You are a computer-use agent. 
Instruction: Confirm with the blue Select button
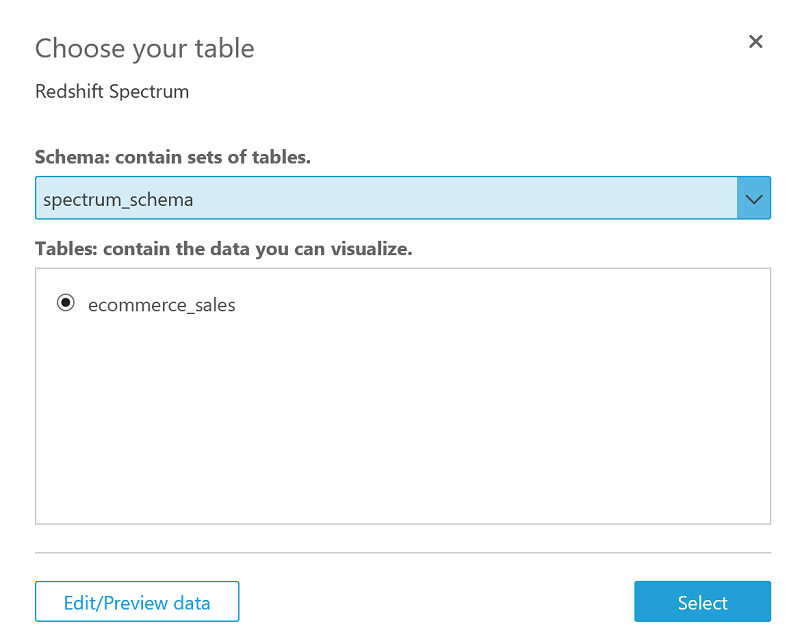(702, 602)
